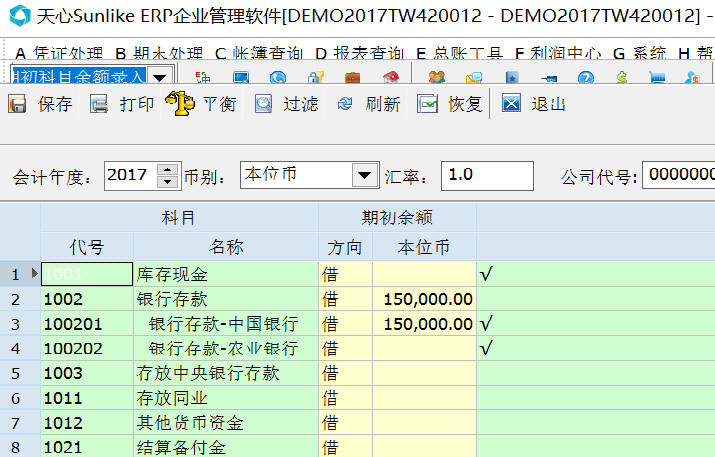Open the E 总账工具 menu
This screenshot has width=715, height=457.
point(459,54)
